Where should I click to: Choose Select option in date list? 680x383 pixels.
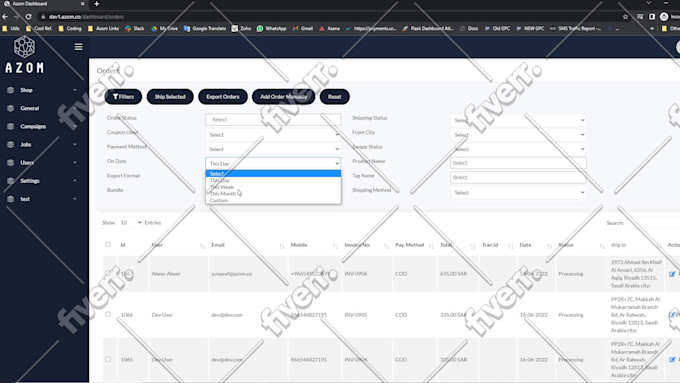click(x=273, y=173)
